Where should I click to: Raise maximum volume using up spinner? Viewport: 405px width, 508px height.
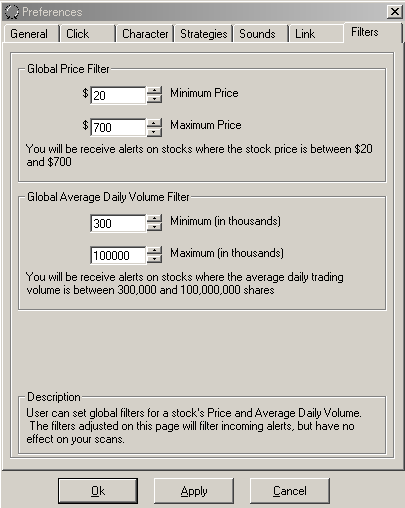coord(154,251)
